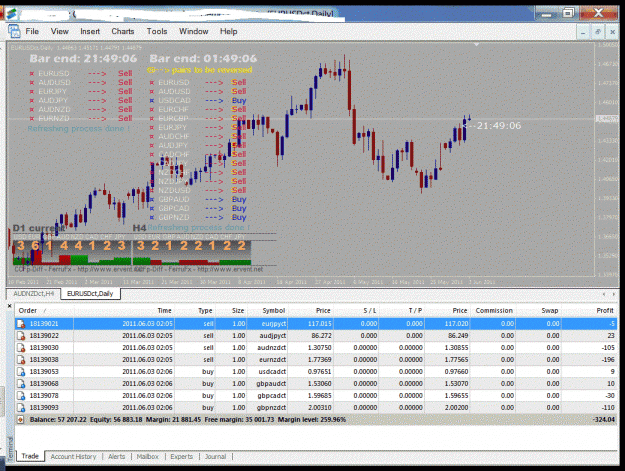Minimize the inner chart window
625x471 pixels.
point(583,32)
